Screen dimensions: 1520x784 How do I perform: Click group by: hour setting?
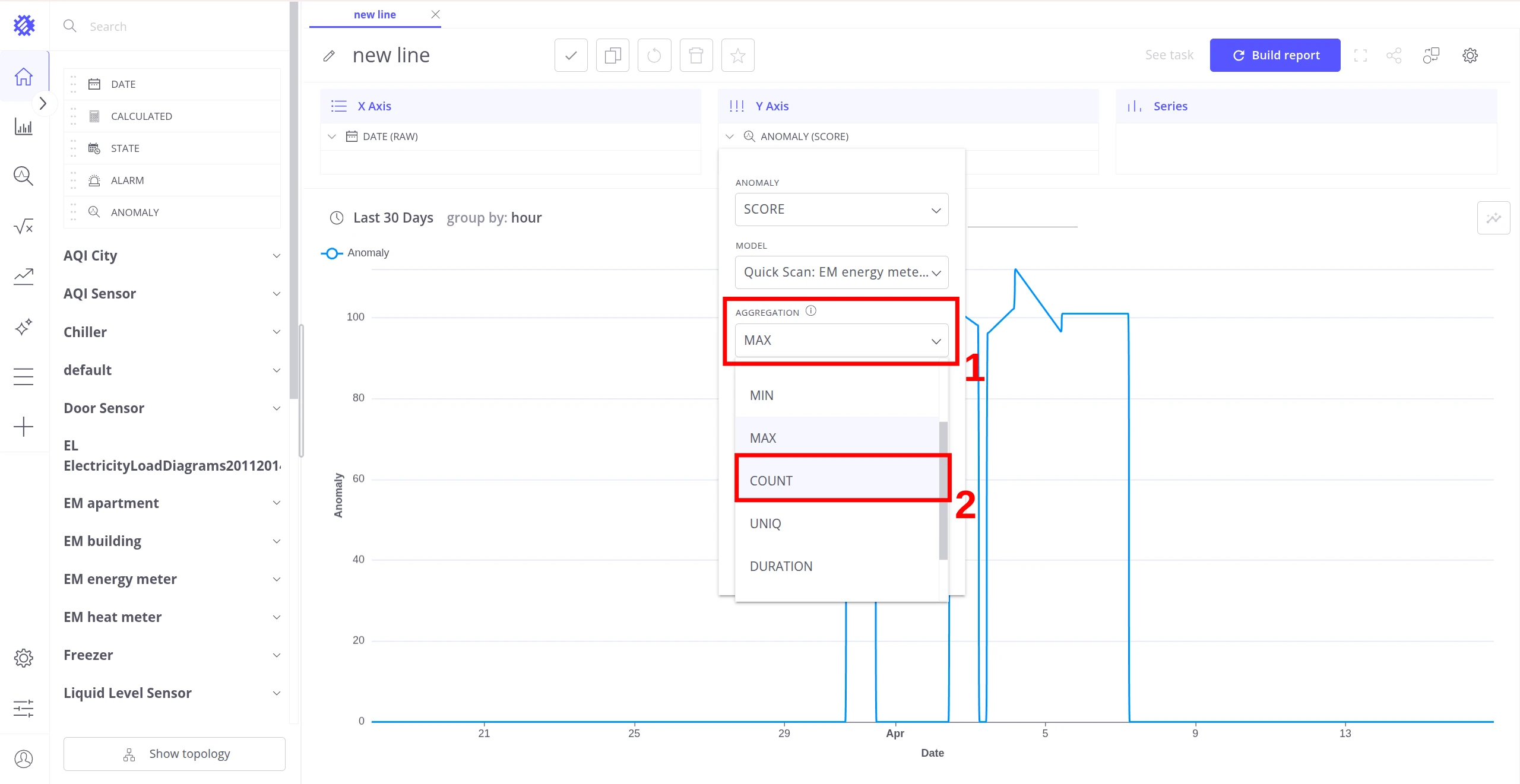[x=494, y=218]
